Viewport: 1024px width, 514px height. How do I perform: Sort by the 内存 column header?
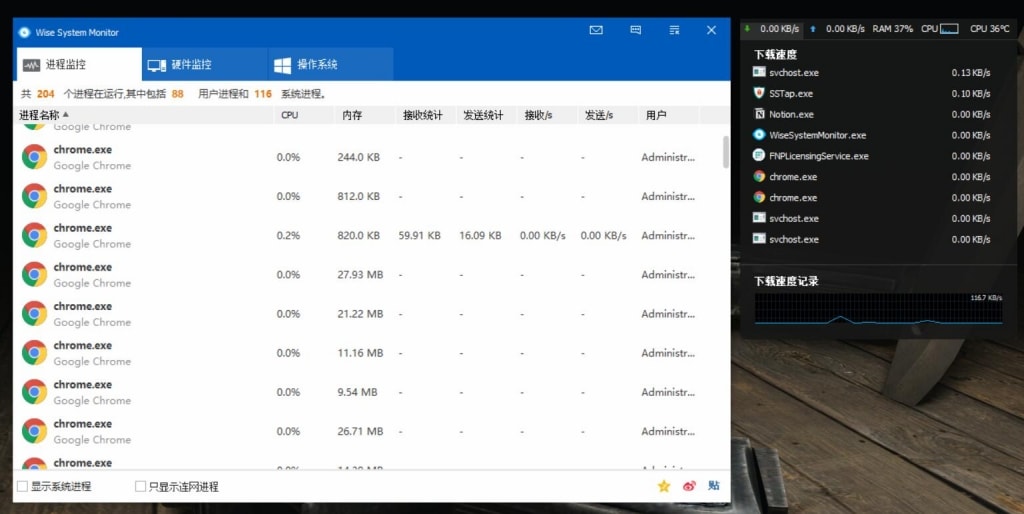click(364, 115)
